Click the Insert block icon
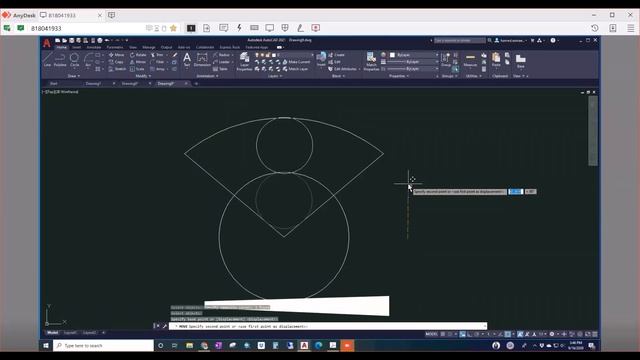This screenshot has width=640, height=360. point(321,60)
